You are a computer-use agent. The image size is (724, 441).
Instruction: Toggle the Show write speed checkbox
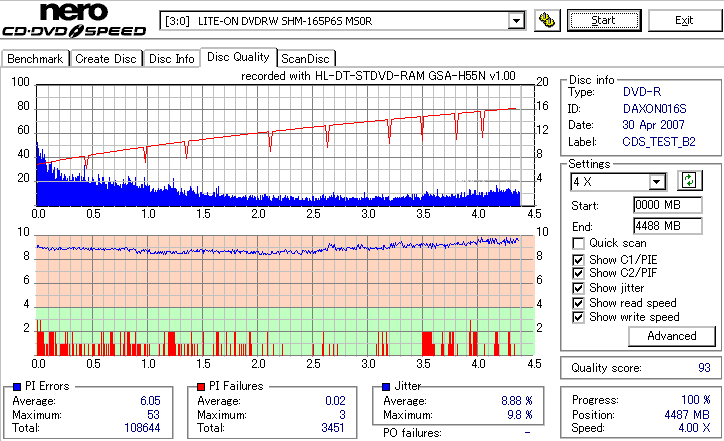click(x=578, y=317)
